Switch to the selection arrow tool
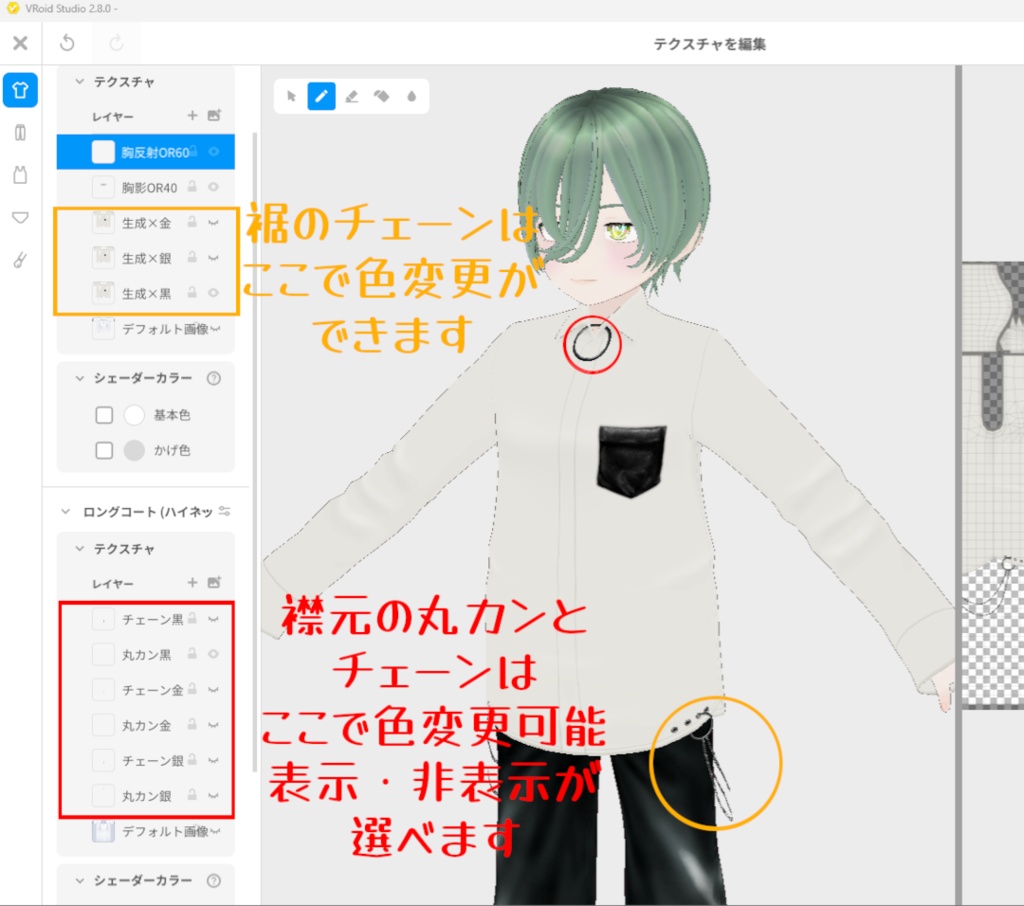The height and width of the screenshot is (906, 1024). pyautogui.click(x=291, y=96)
